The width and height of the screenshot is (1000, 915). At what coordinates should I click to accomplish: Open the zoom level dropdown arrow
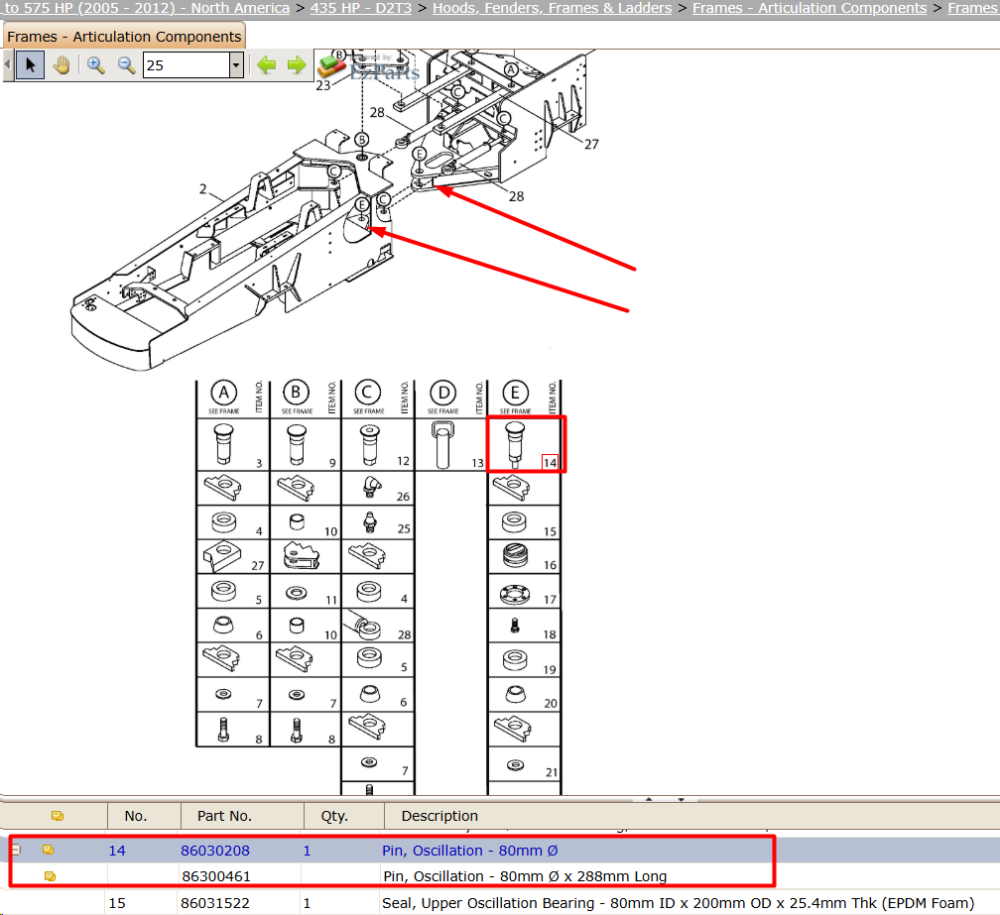(x=237, y=65)
